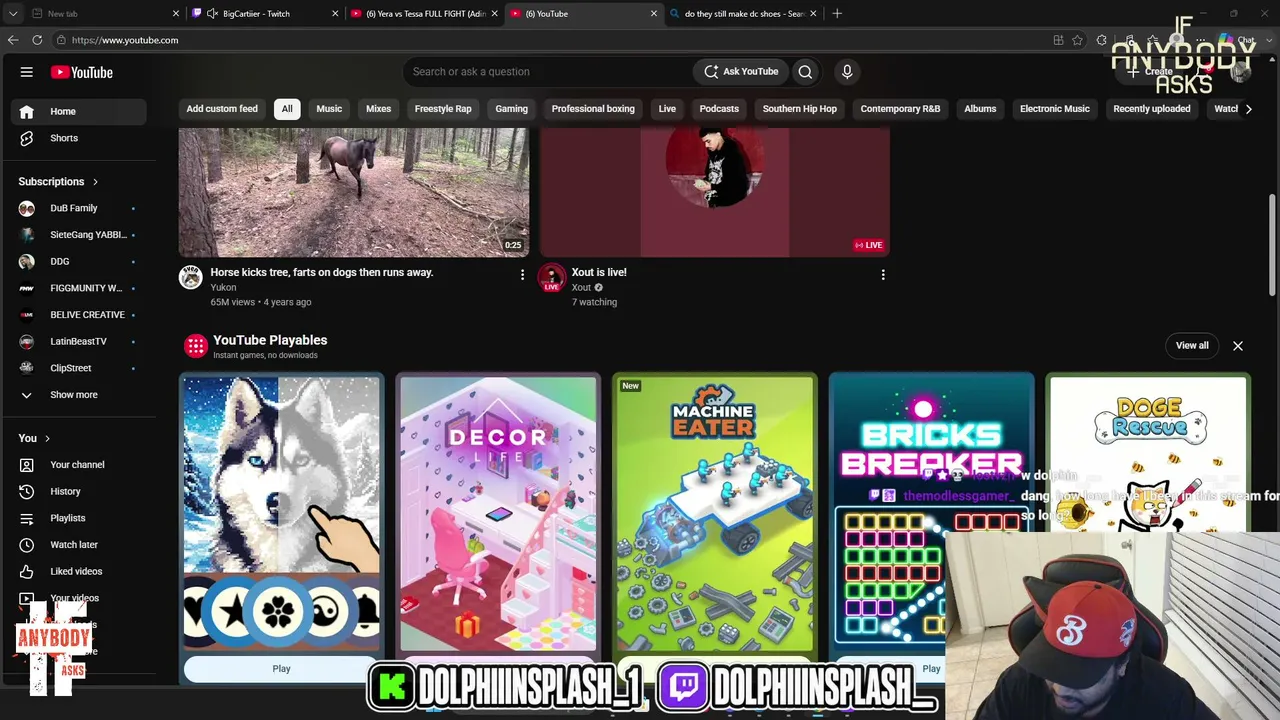Select the Live filter chip
This screenshot has width=1280, height=720.
point(667,109)
